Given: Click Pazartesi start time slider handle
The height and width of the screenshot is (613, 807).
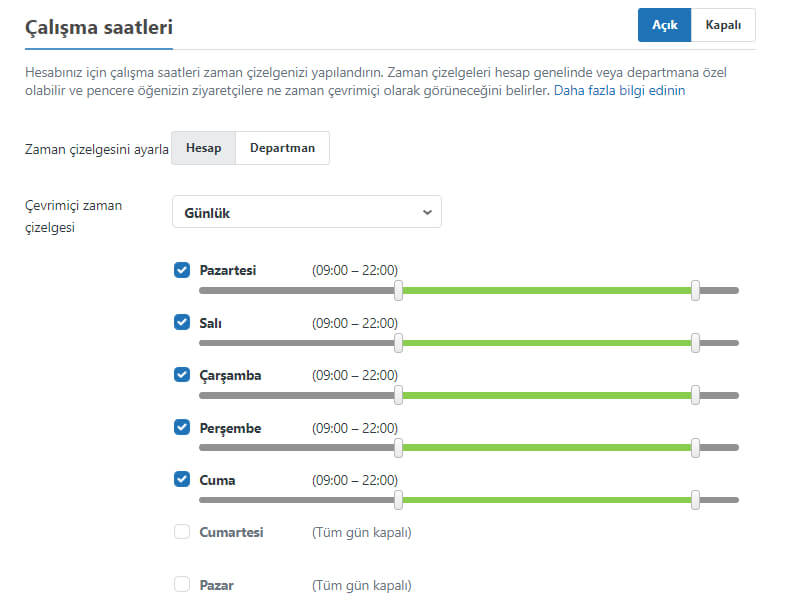Looking at the screenshot, I should click(399, 290).
